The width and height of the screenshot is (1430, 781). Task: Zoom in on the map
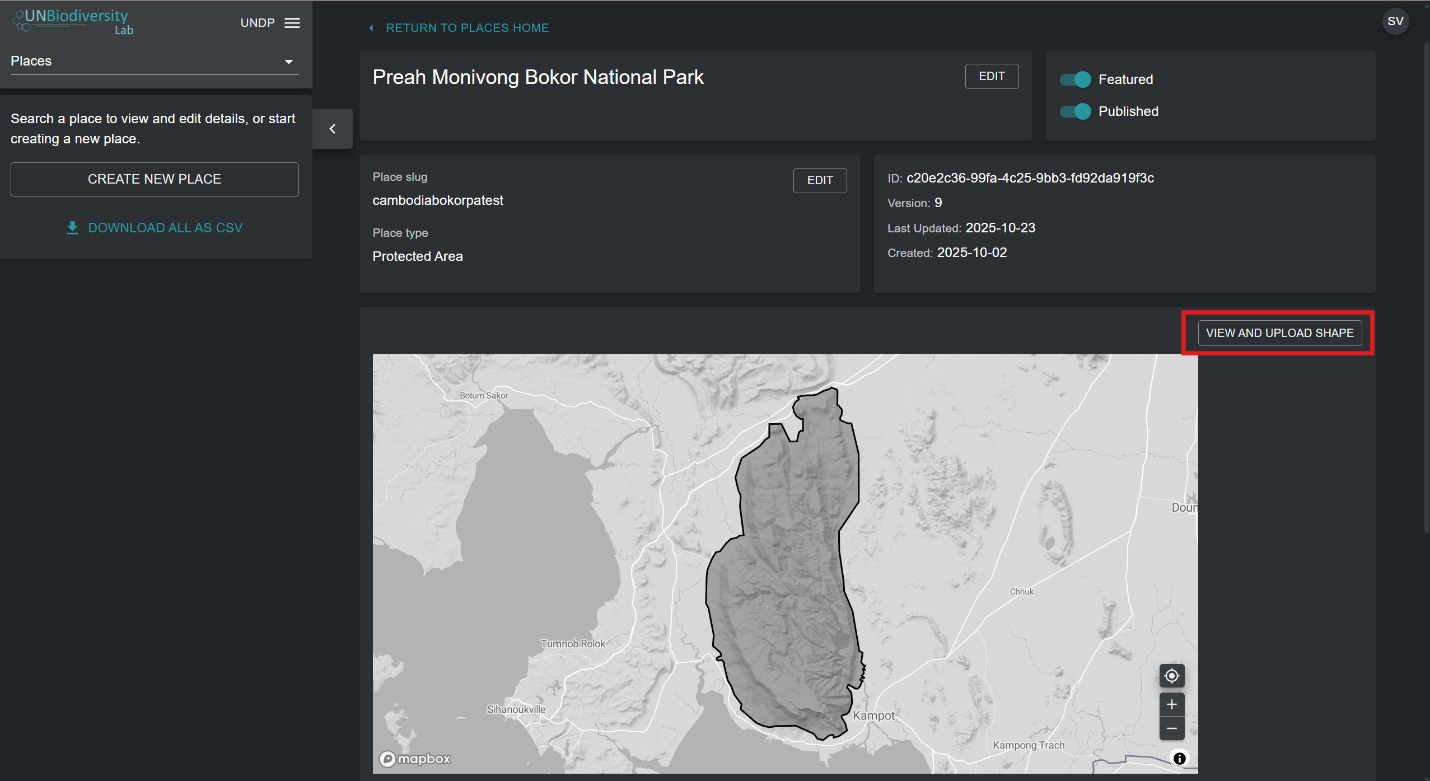pos(1172,704)
